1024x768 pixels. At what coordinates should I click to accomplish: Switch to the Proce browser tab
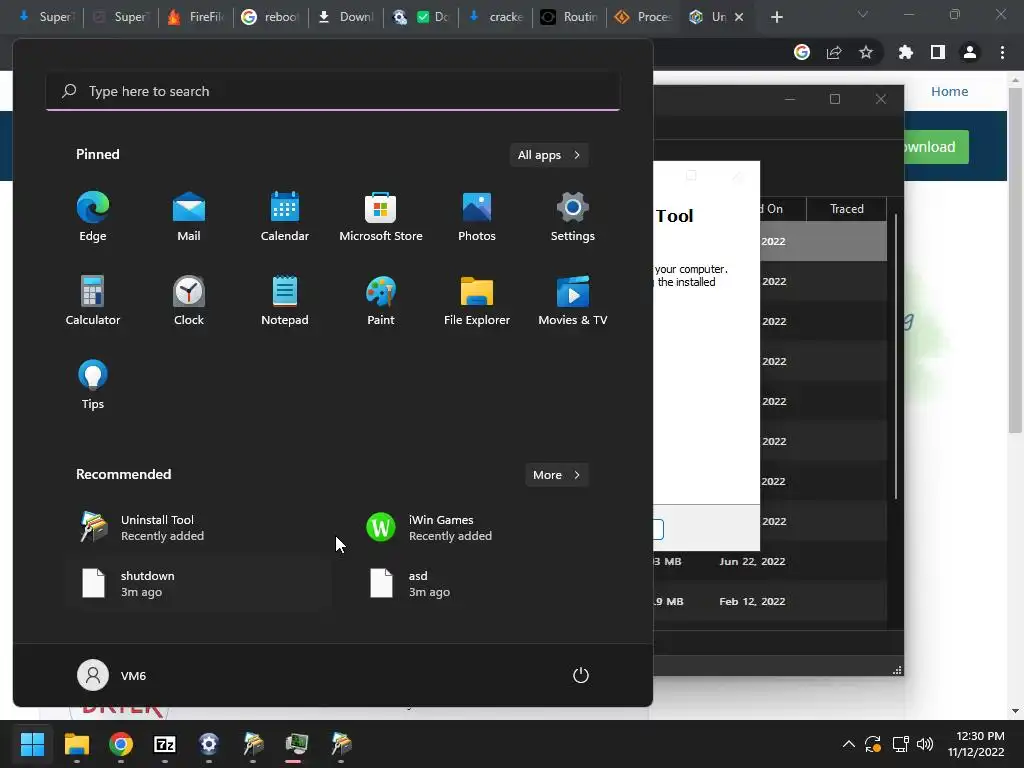click(x=645, y=17)
